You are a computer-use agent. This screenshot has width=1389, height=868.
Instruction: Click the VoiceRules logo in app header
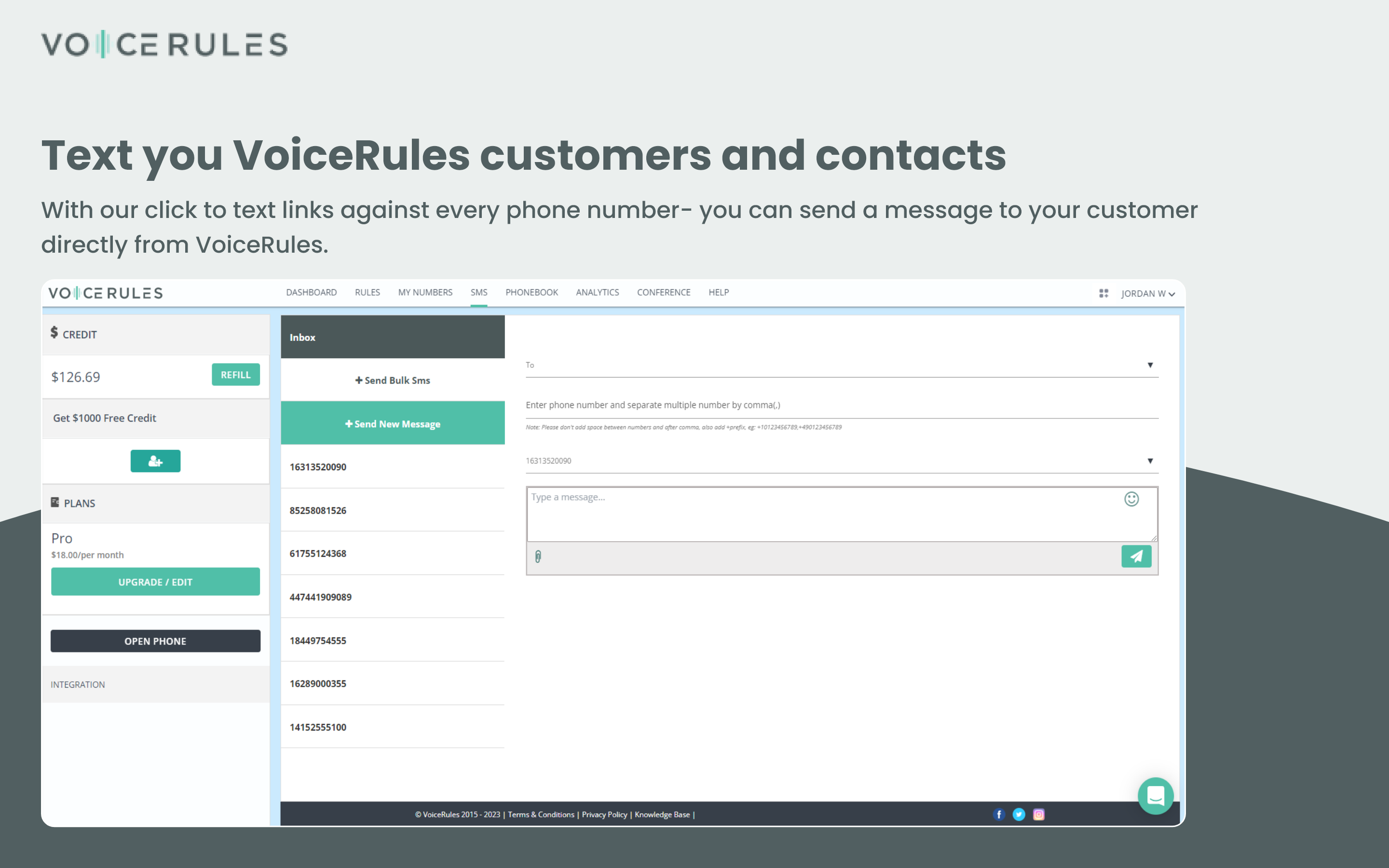[x=106, y=293]
